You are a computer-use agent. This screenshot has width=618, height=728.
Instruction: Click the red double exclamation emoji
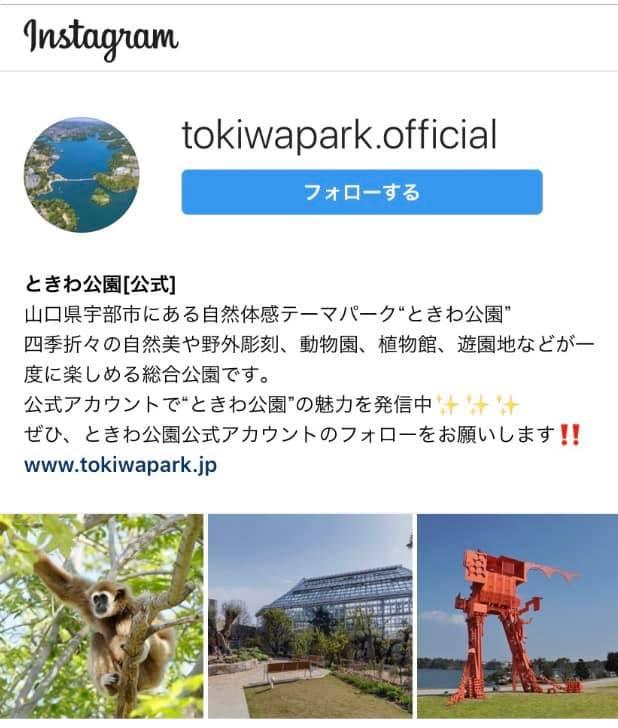(570, 435)
